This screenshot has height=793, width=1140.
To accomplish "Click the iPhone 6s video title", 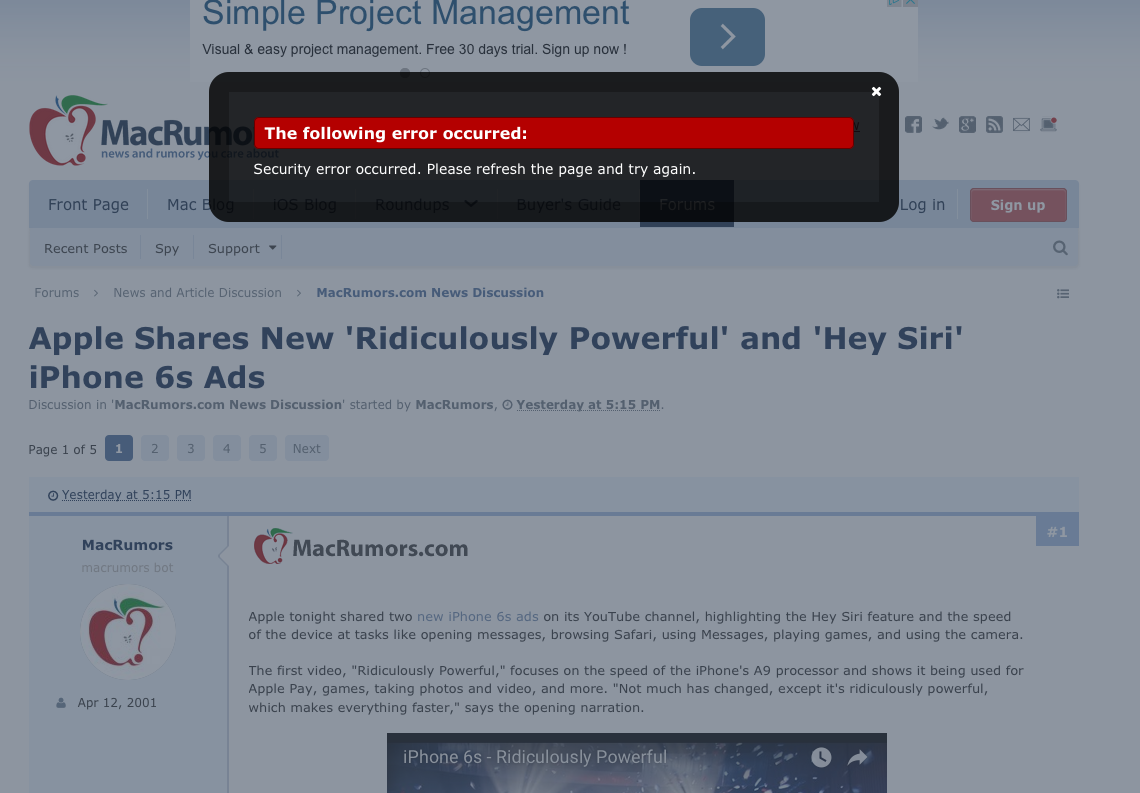I will tap(534, 757).
